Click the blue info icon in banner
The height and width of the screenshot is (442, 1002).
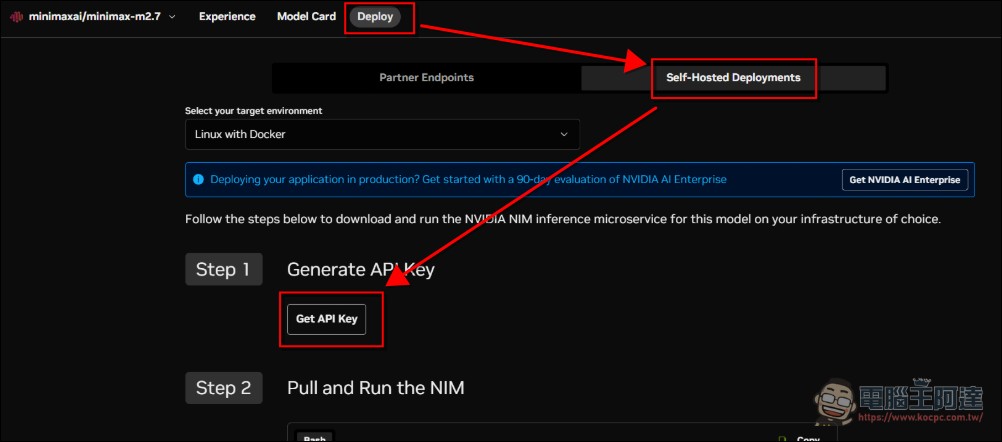(x=198, y=180)
